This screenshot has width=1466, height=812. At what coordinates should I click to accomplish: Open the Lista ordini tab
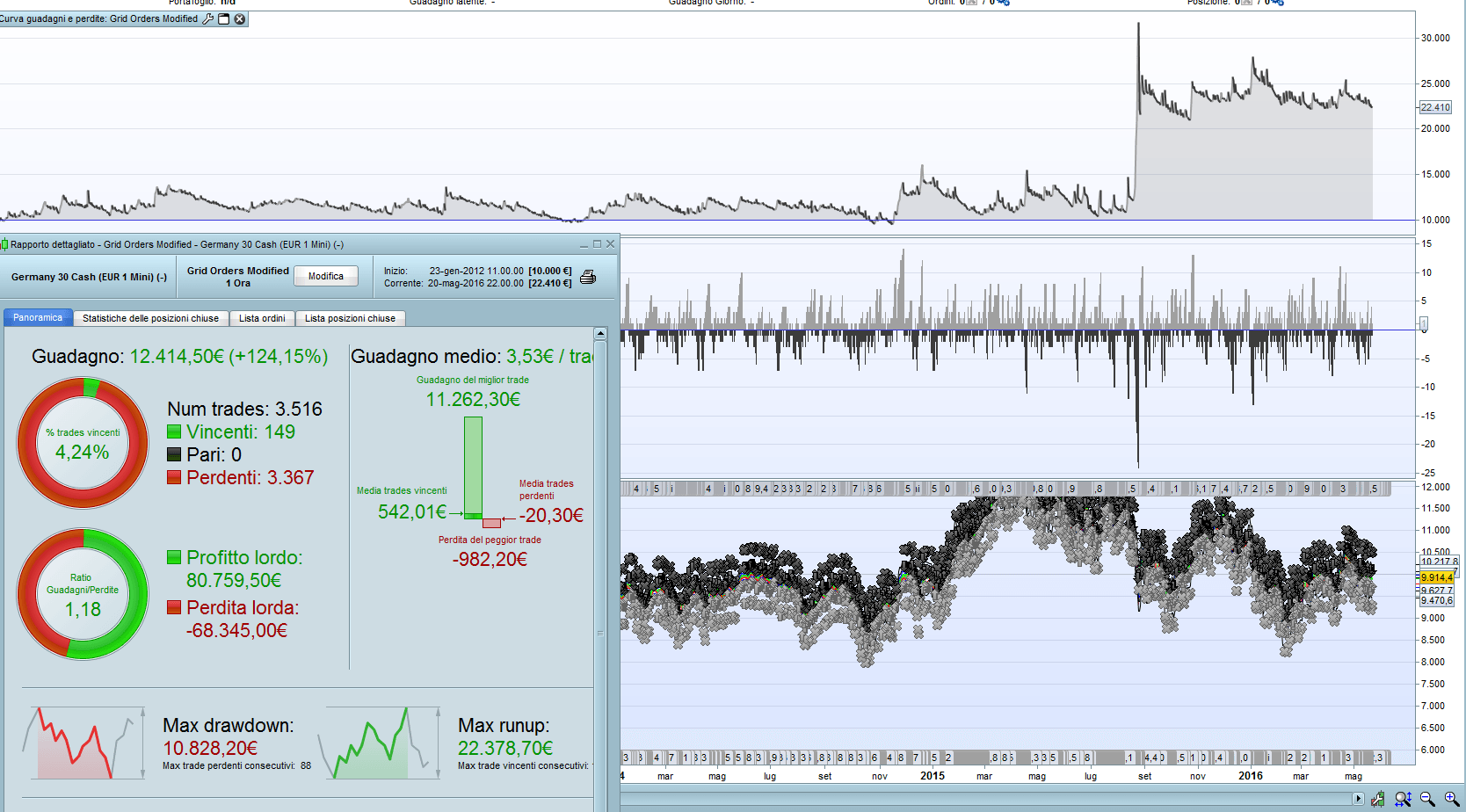(x=262, y=318)
